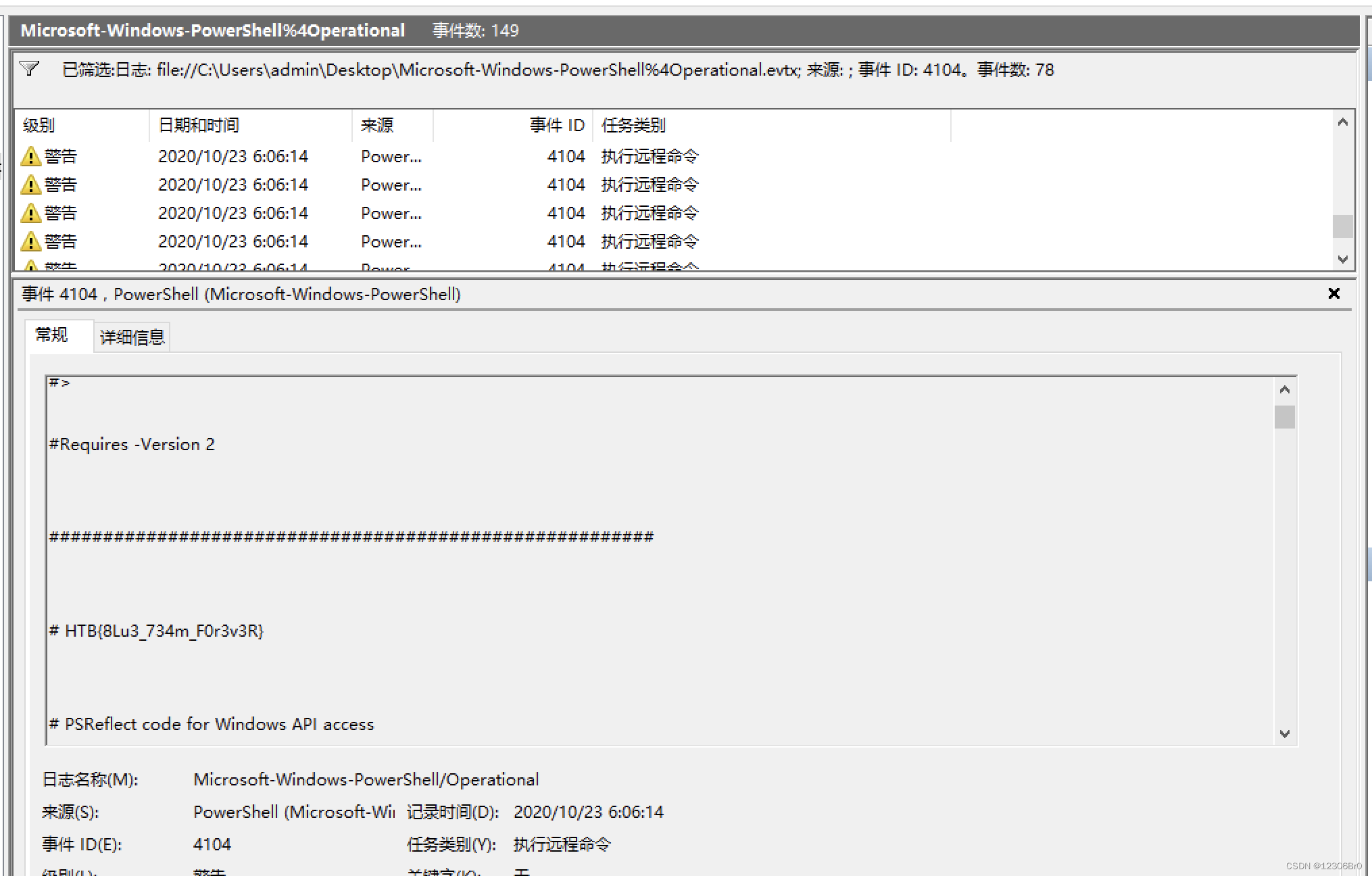Click the filter funnel icon

pyautogui.click(x=30, y=69)
